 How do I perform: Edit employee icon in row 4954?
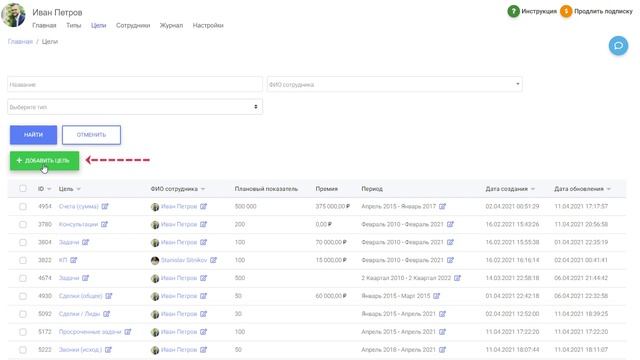pos(204,206)
